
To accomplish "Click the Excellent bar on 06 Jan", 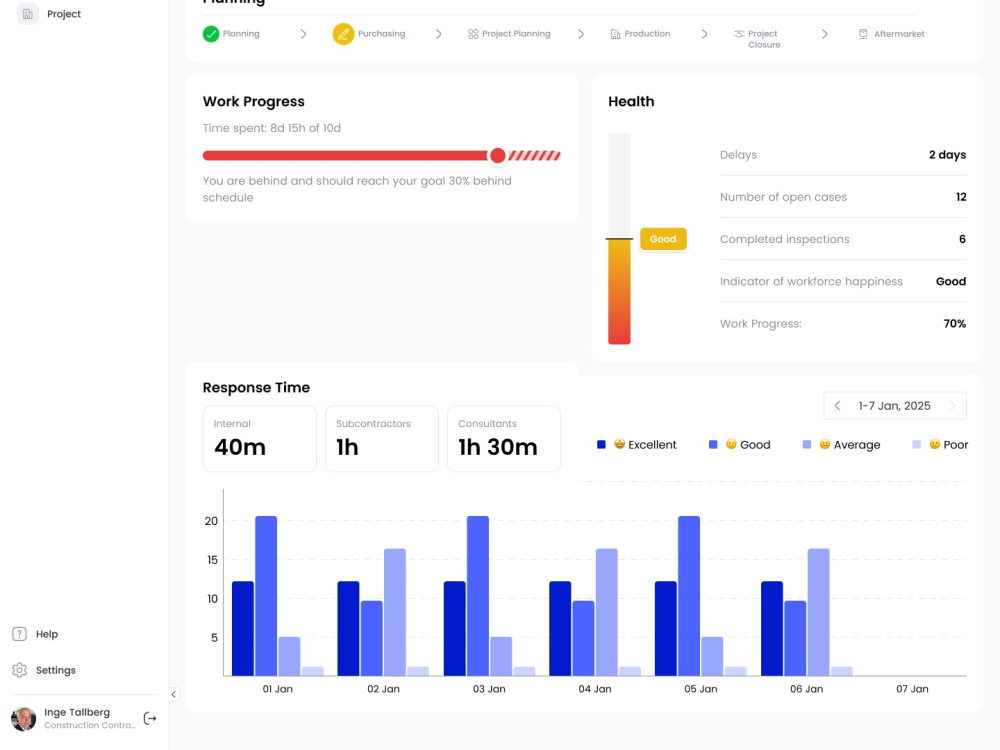I will click(x=772, y=628).
